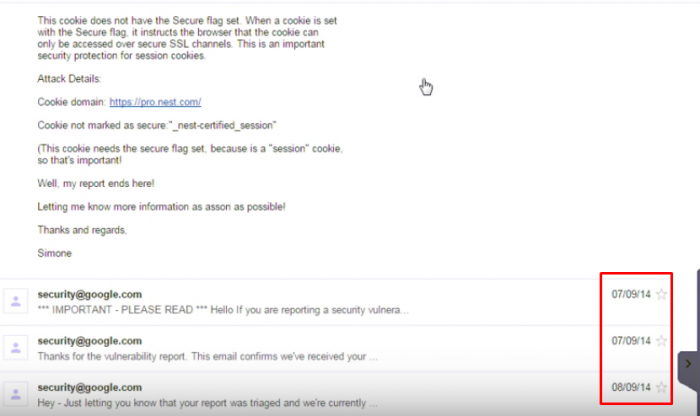Viewport: 700px width, 416px height.
Task: Click the 08/09/14 date on triaged email
Action: pyautogui.click(x=631, y=387)
